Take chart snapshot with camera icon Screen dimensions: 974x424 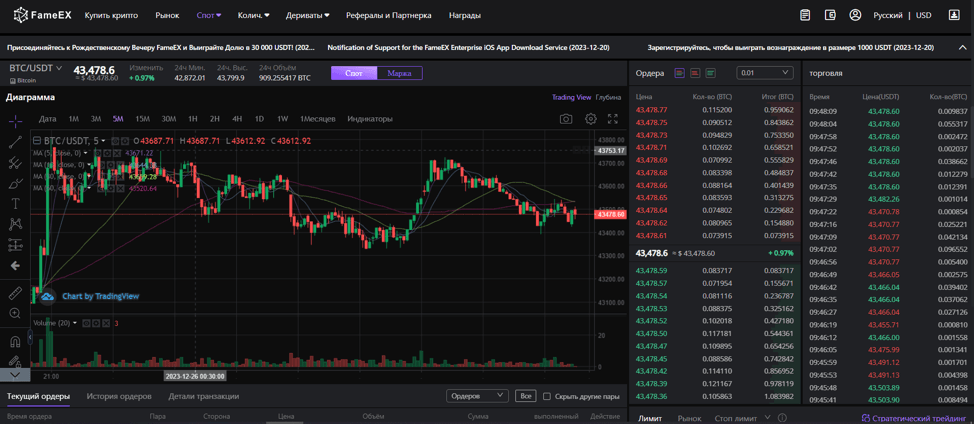point(566,119)
